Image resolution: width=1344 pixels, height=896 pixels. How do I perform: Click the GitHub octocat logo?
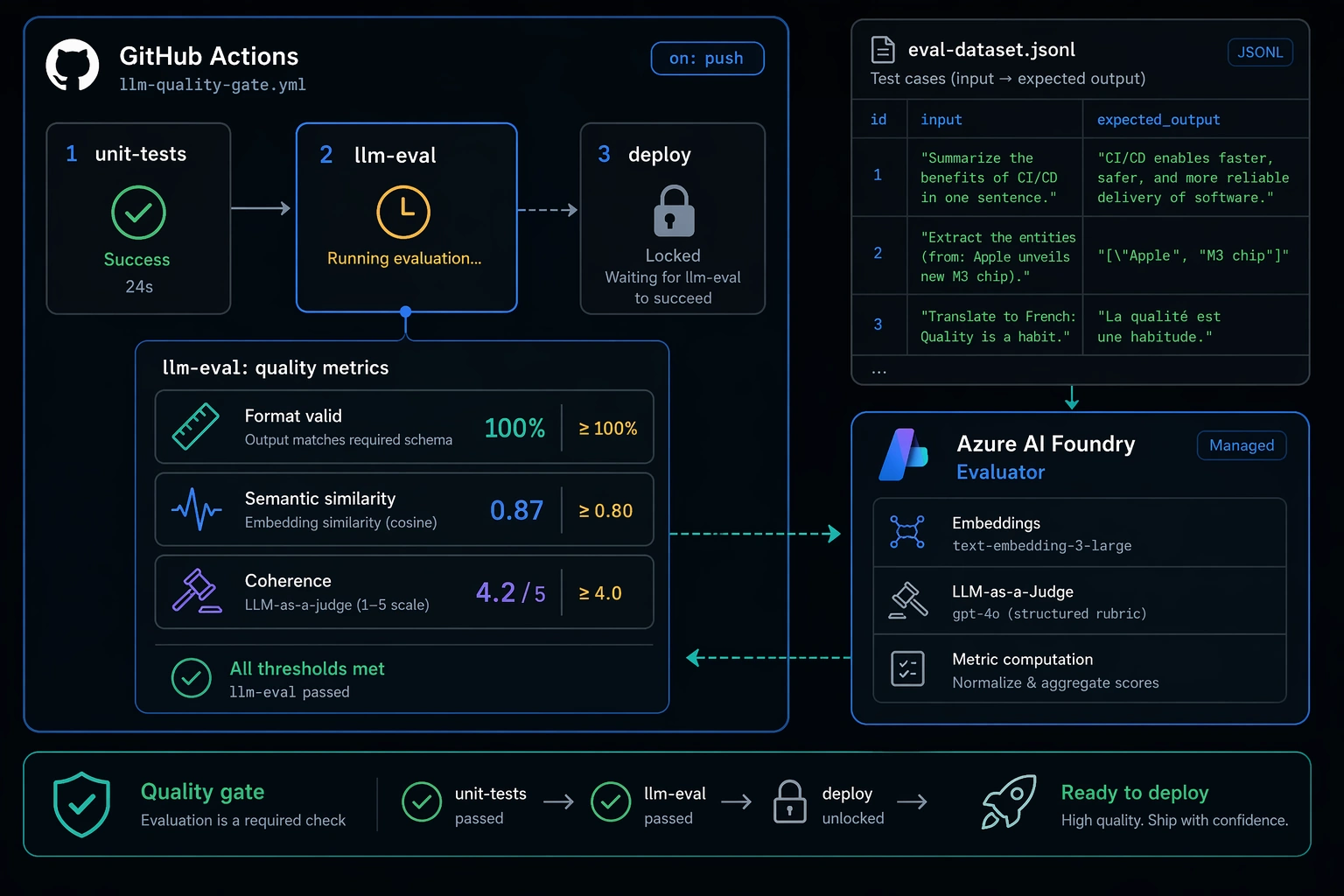73,66
